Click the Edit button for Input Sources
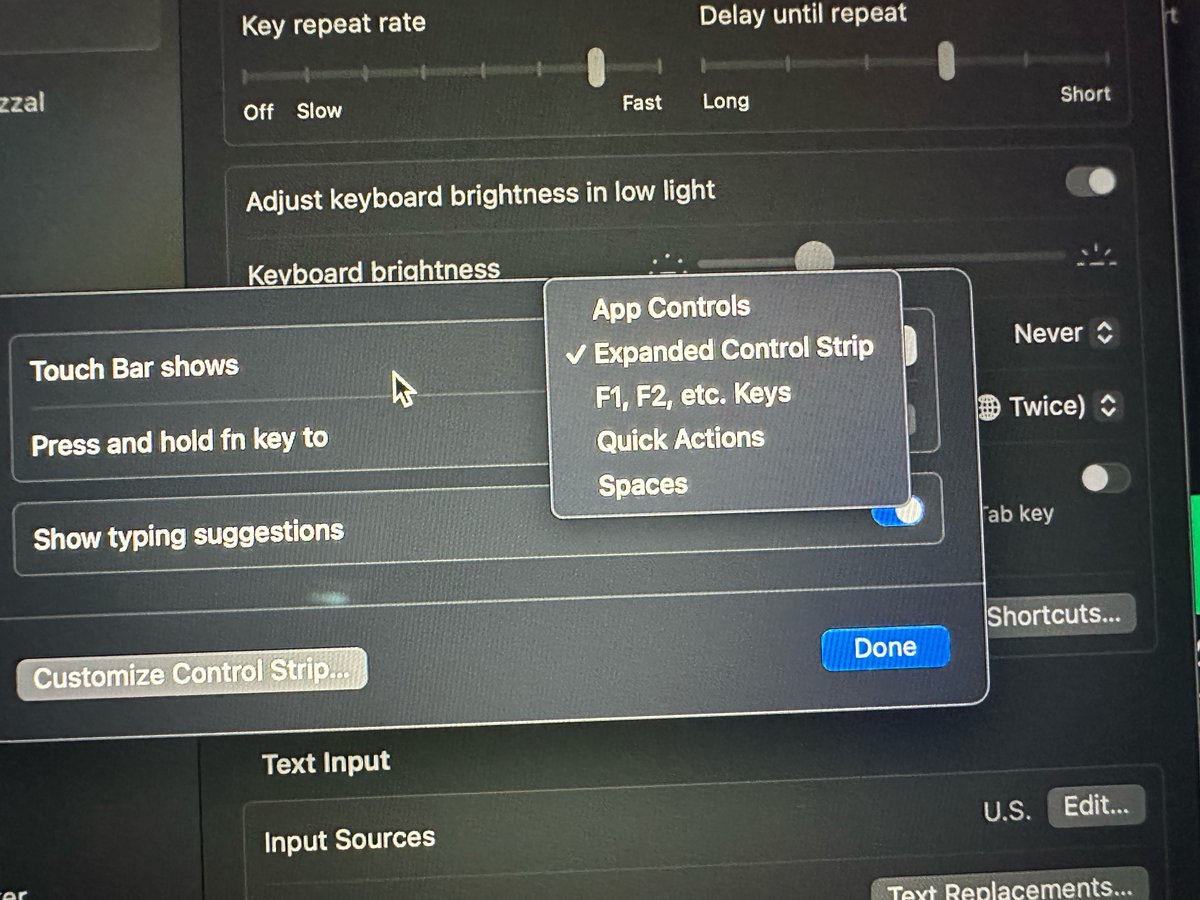This screenshot has width=1200, height=900. tap(1096, 805)
